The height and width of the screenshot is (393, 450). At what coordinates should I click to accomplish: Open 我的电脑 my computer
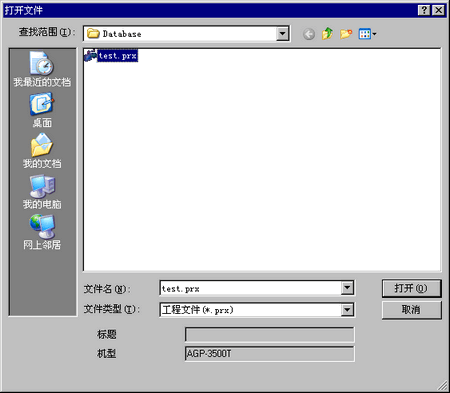[x=42, y=192]
